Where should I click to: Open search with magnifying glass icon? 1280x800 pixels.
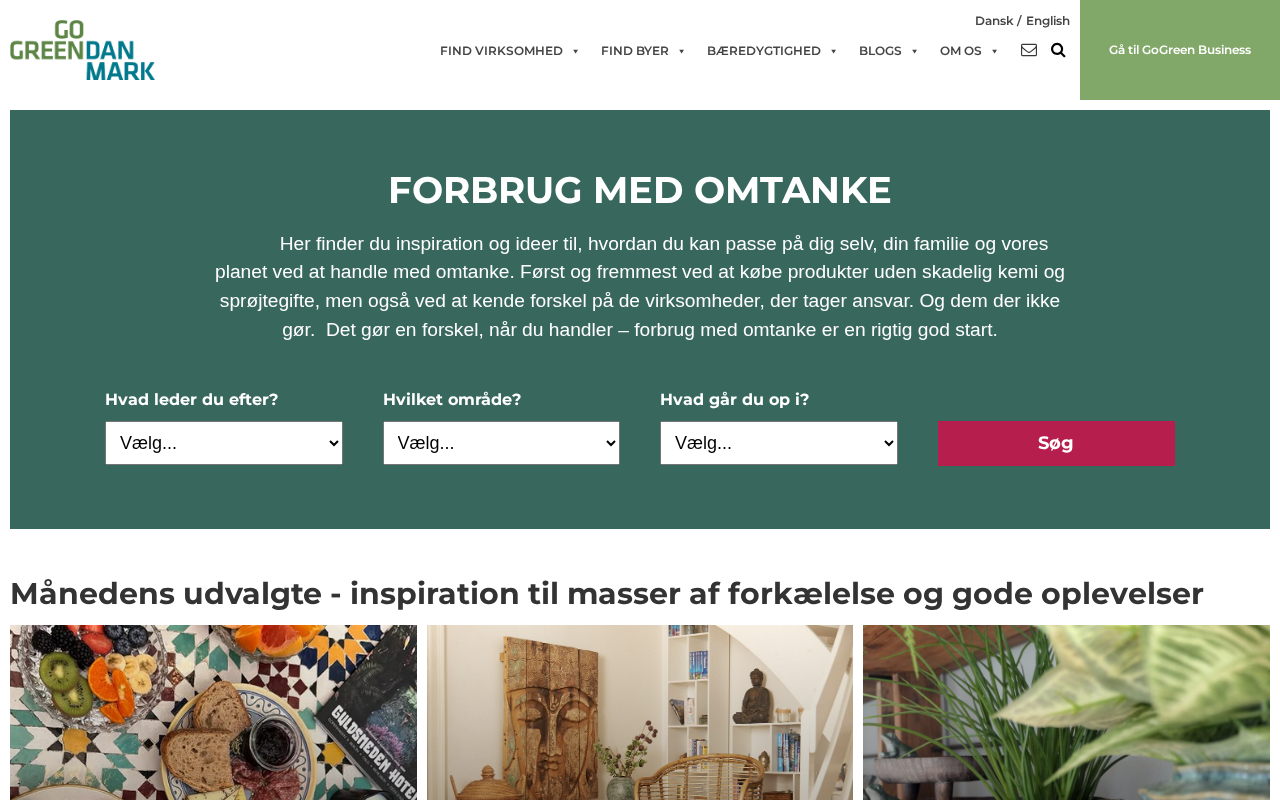pyautogui.click(x=1058, y=50)
